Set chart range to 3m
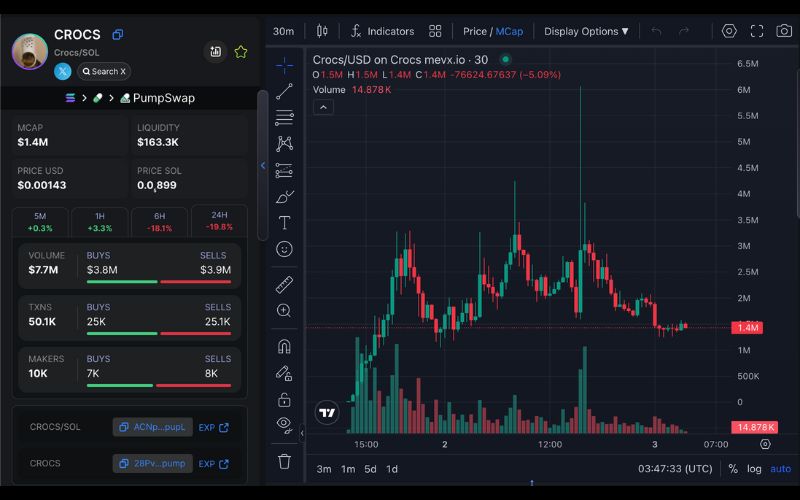The height and width of the screenshot is (500, 800). [323, 469]
